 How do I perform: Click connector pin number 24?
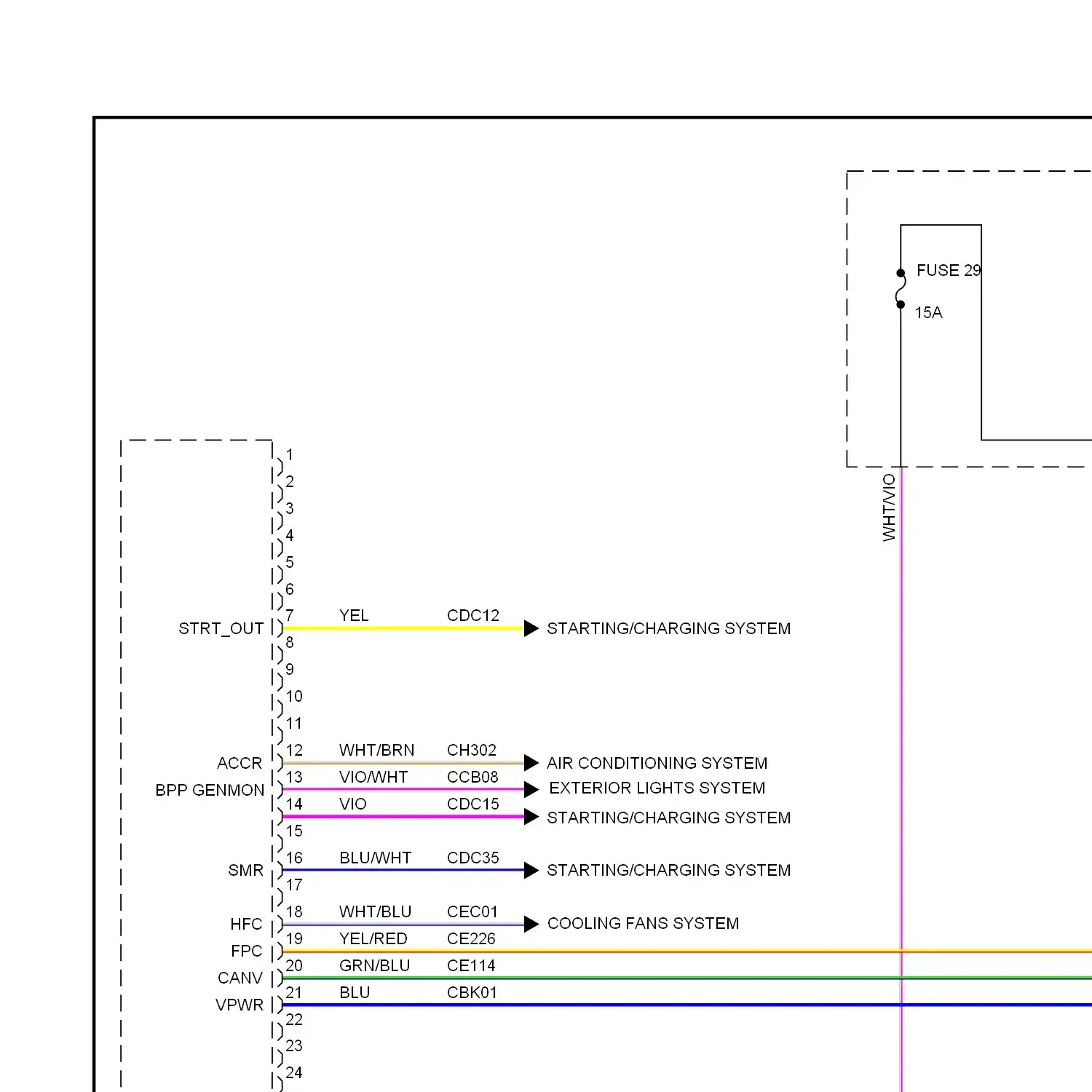[294, 1072]
